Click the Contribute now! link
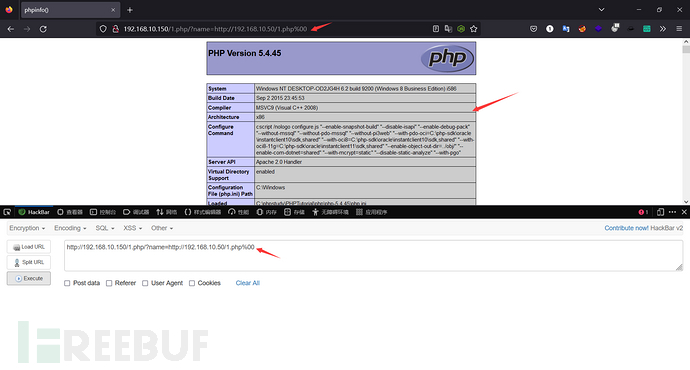The image size is (690, 370). coord(626,228)
